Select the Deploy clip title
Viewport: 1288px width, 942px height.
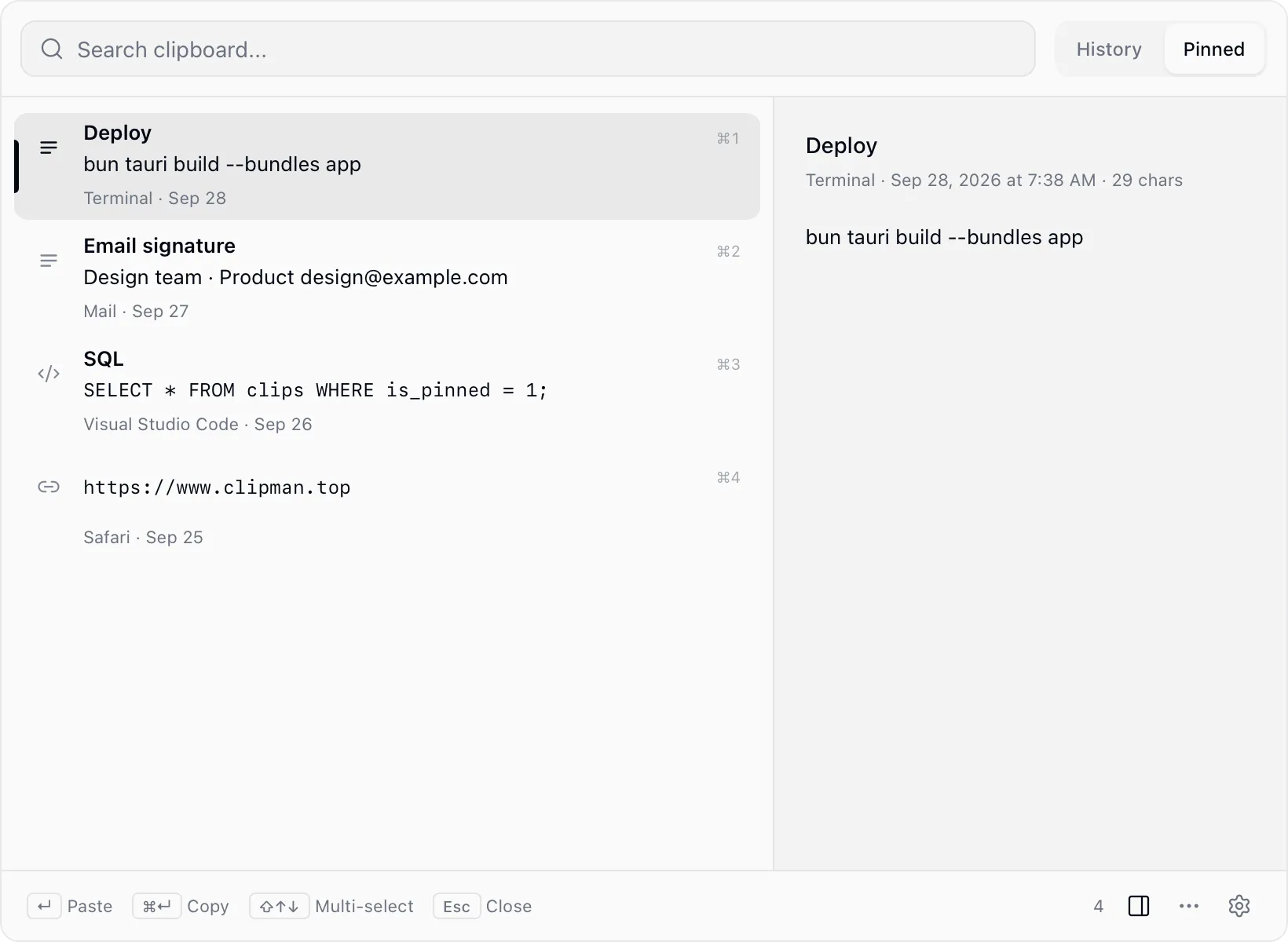(118, 133)
